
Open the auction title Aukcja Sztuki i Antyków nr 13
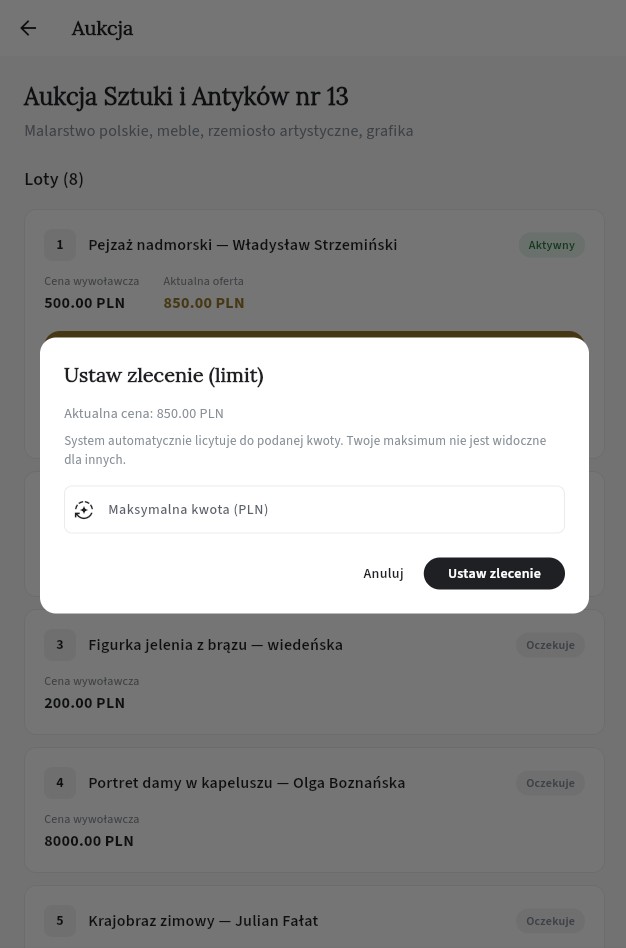(x=185, y=96)
